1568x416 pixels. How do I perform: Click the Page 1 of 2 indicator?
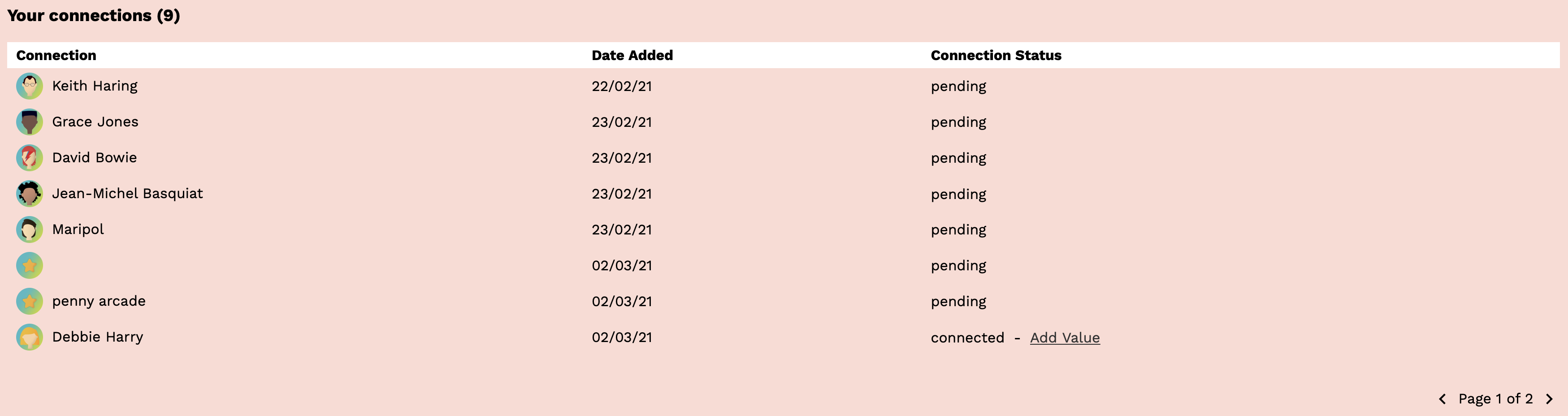click(x=1495, y=399)
